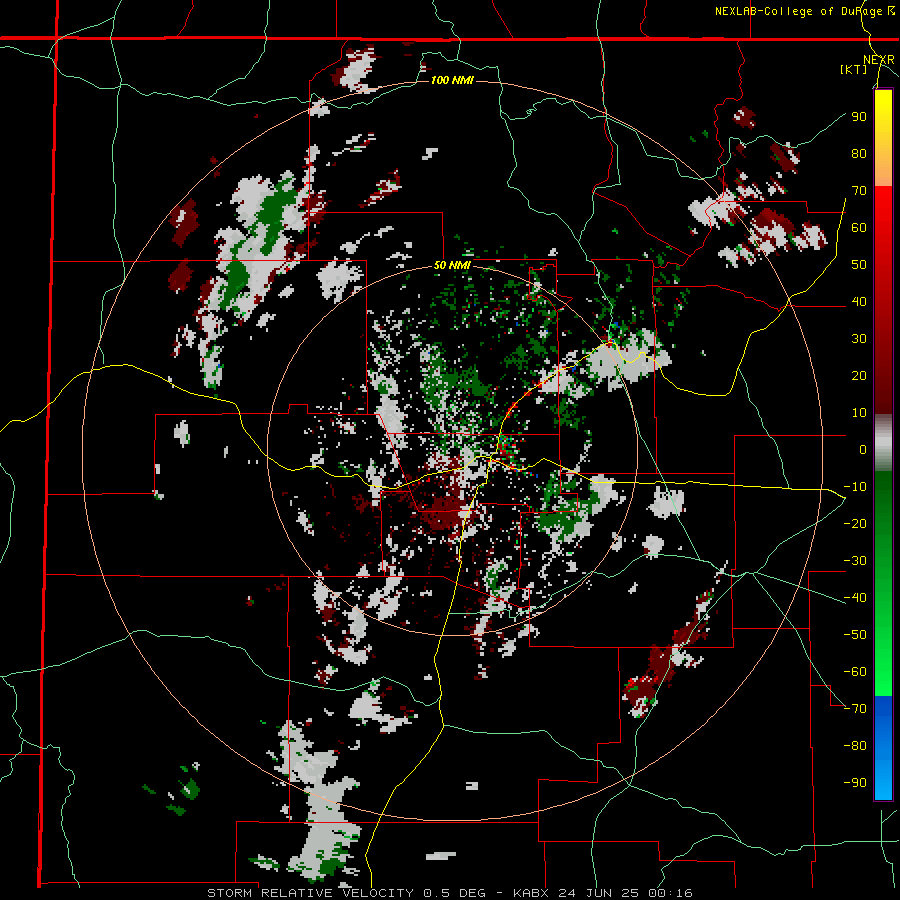
Task: Click the -40 value on the velocity scale
Action: tap(855, 598)
